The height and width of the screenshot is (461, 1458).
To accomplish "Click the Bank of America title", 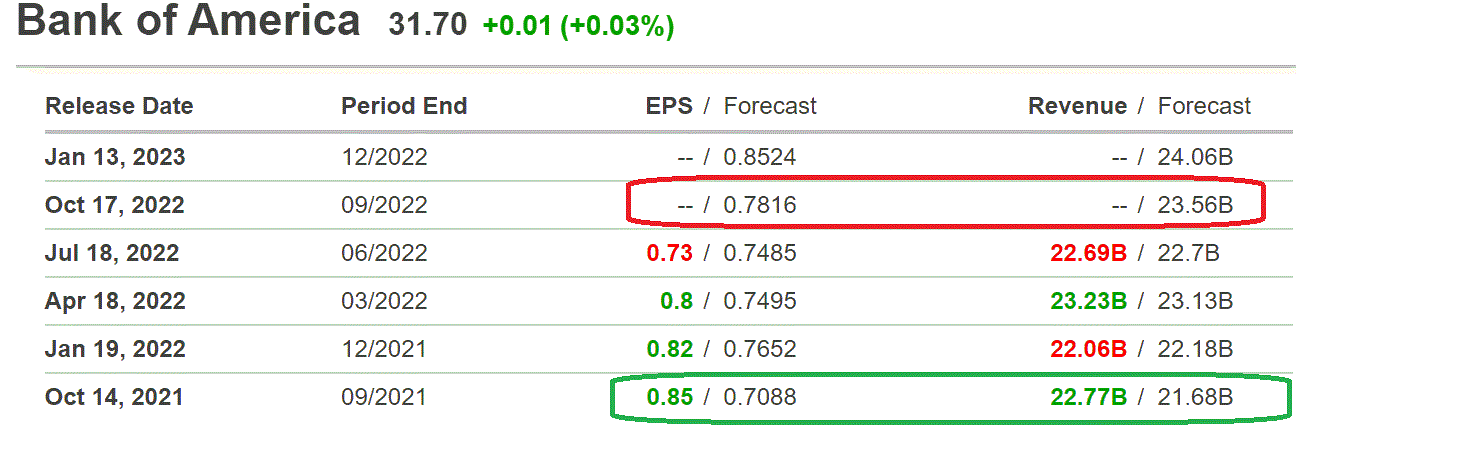I will point(189,21).
